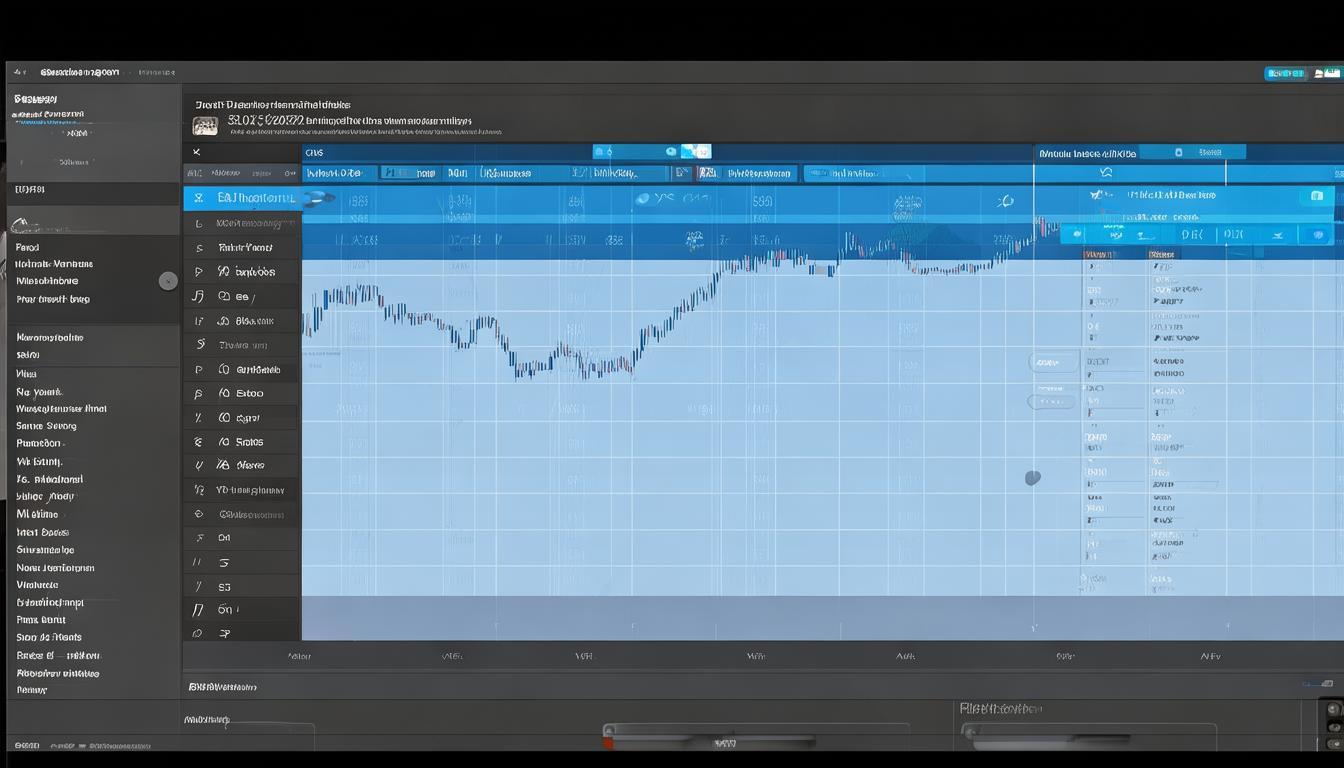Viewport: 1344px width, 768px height.
Task: Click the white icon next to the top-right cyan button
Action: [x=1327, y=73]
